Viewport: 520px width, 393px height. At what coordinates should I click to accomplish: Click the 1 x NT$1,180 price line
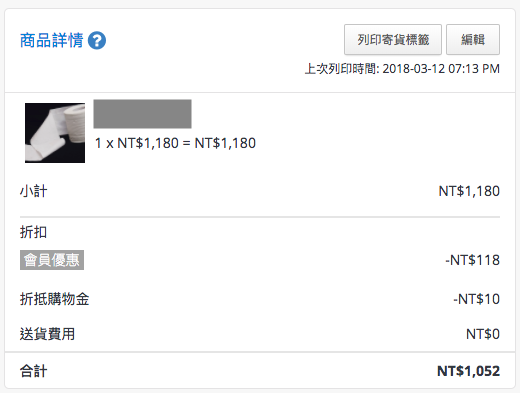[175, 143]
